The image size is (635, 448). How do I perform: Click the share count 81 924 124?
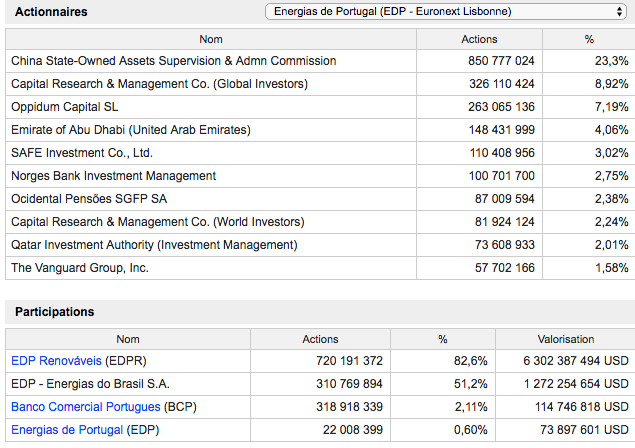tap(505, 222)
